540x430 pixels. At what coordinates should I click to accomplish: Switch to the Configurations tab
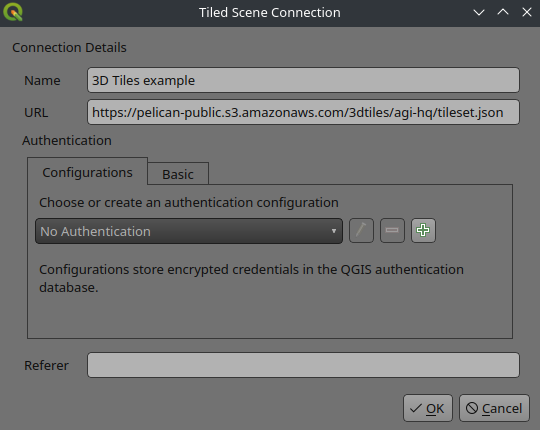pyautogui.click(x=87, y=172)
